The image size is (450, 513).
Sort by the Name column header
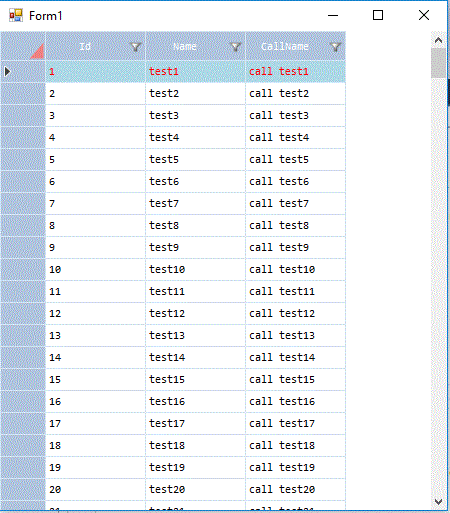pyautogui.click(x=185, y=46)
